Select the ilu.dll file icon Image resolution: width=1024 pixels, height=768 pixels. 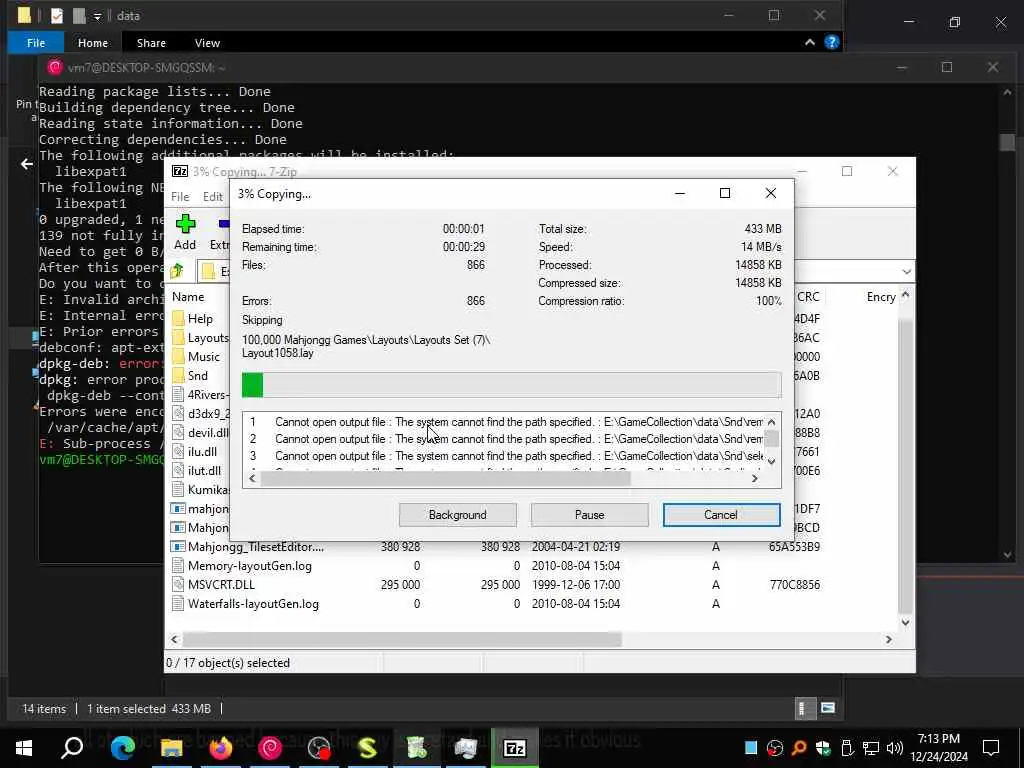pyautogui.click(x=178, y=451)
